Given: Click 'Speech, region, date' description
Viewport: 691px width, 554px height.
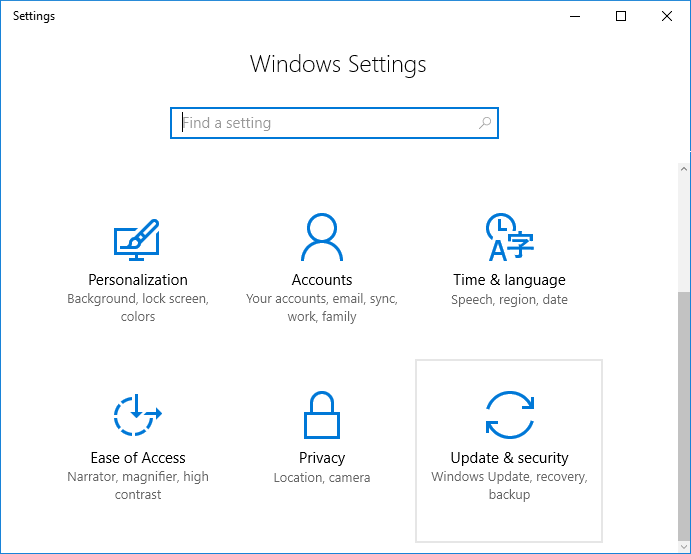Looking at the screenshot, I should pos(509,300).
